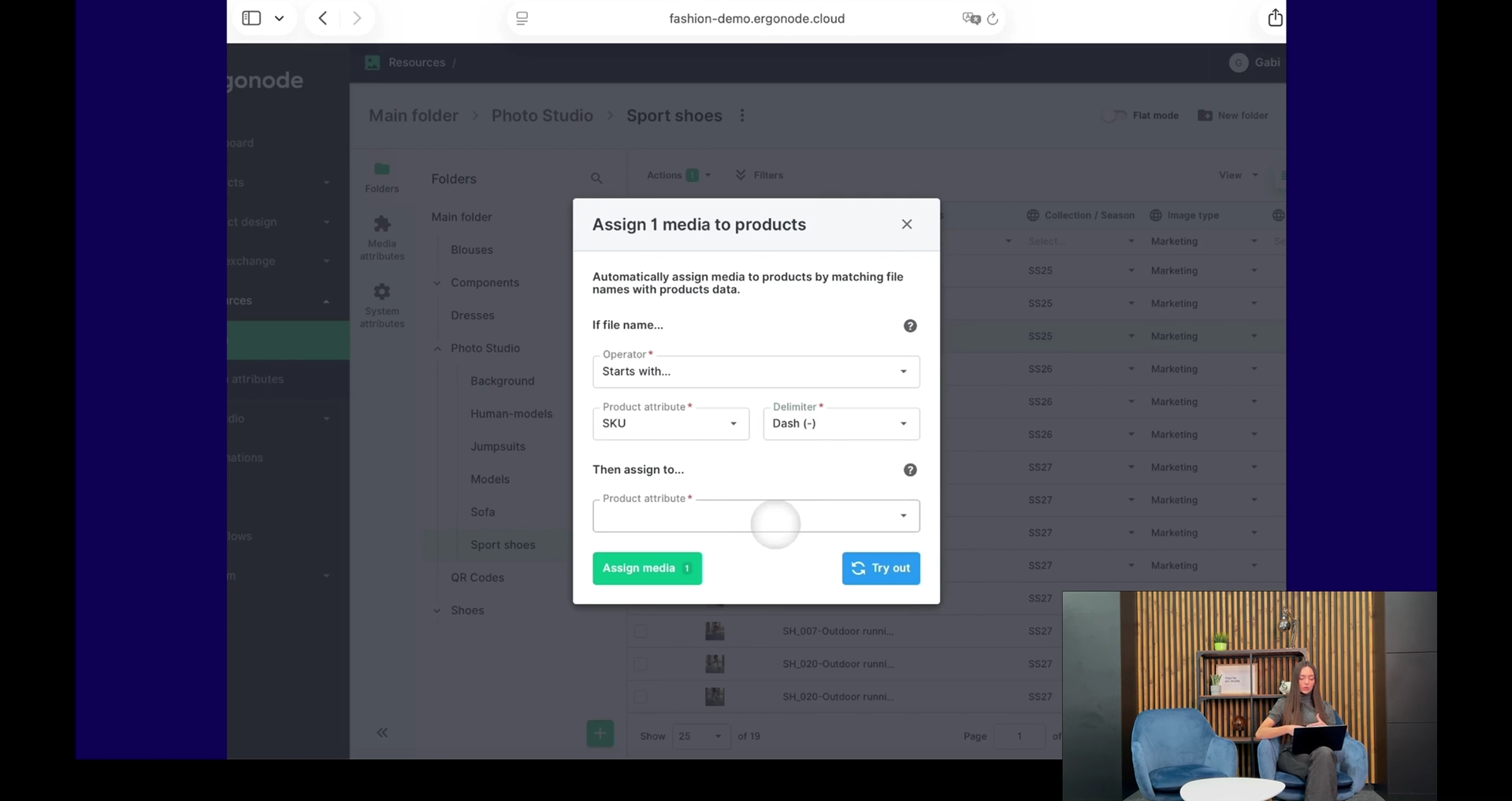Open the Show 25 rows-per-page dropdown
Viewport: 1512px width, 801px height.
[x=700, y=736]
